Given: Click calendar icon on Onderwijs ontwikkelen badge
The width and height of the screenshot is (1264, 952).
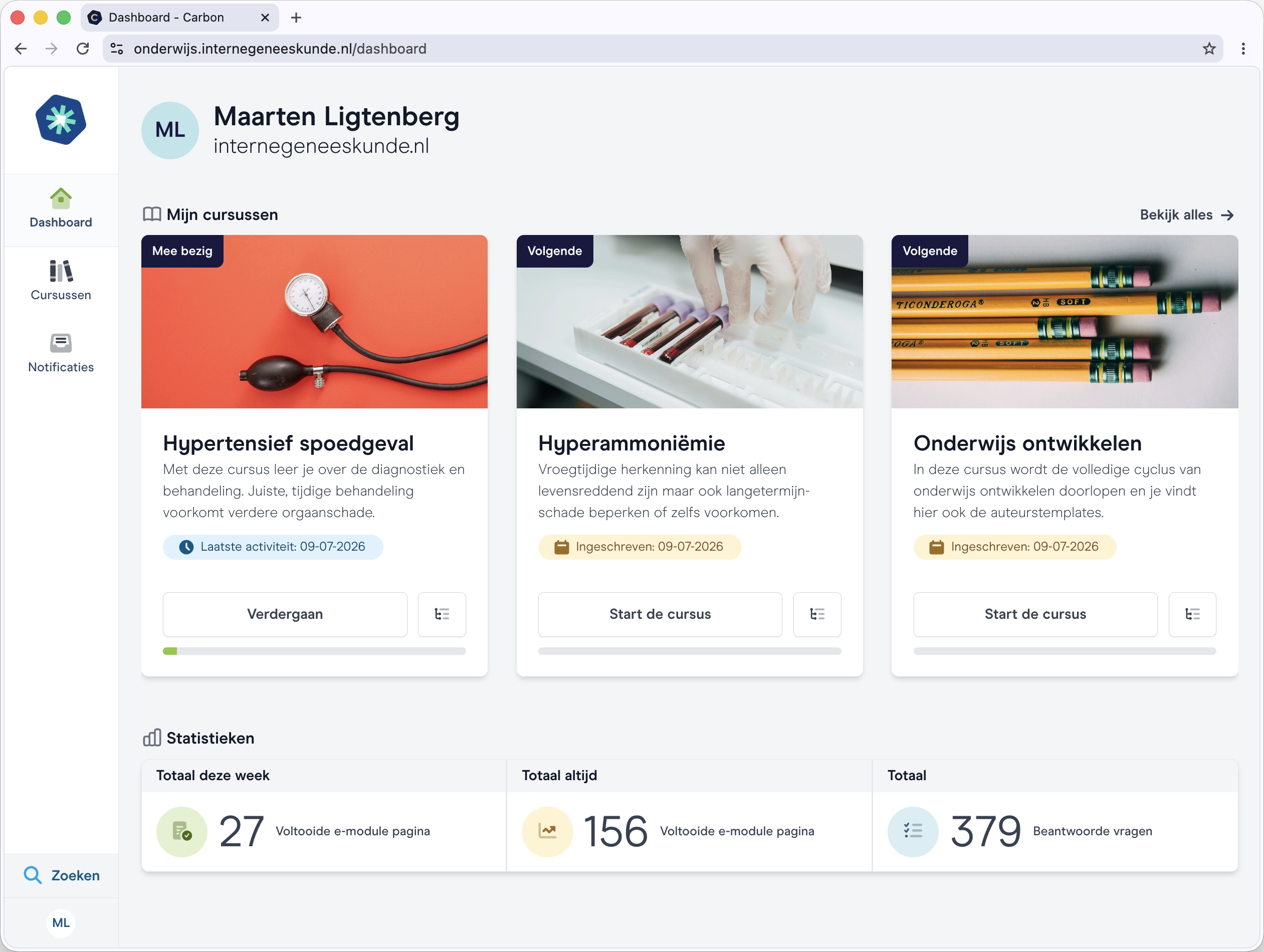Looking at the screenshot, I should click(x=937, y=547).
